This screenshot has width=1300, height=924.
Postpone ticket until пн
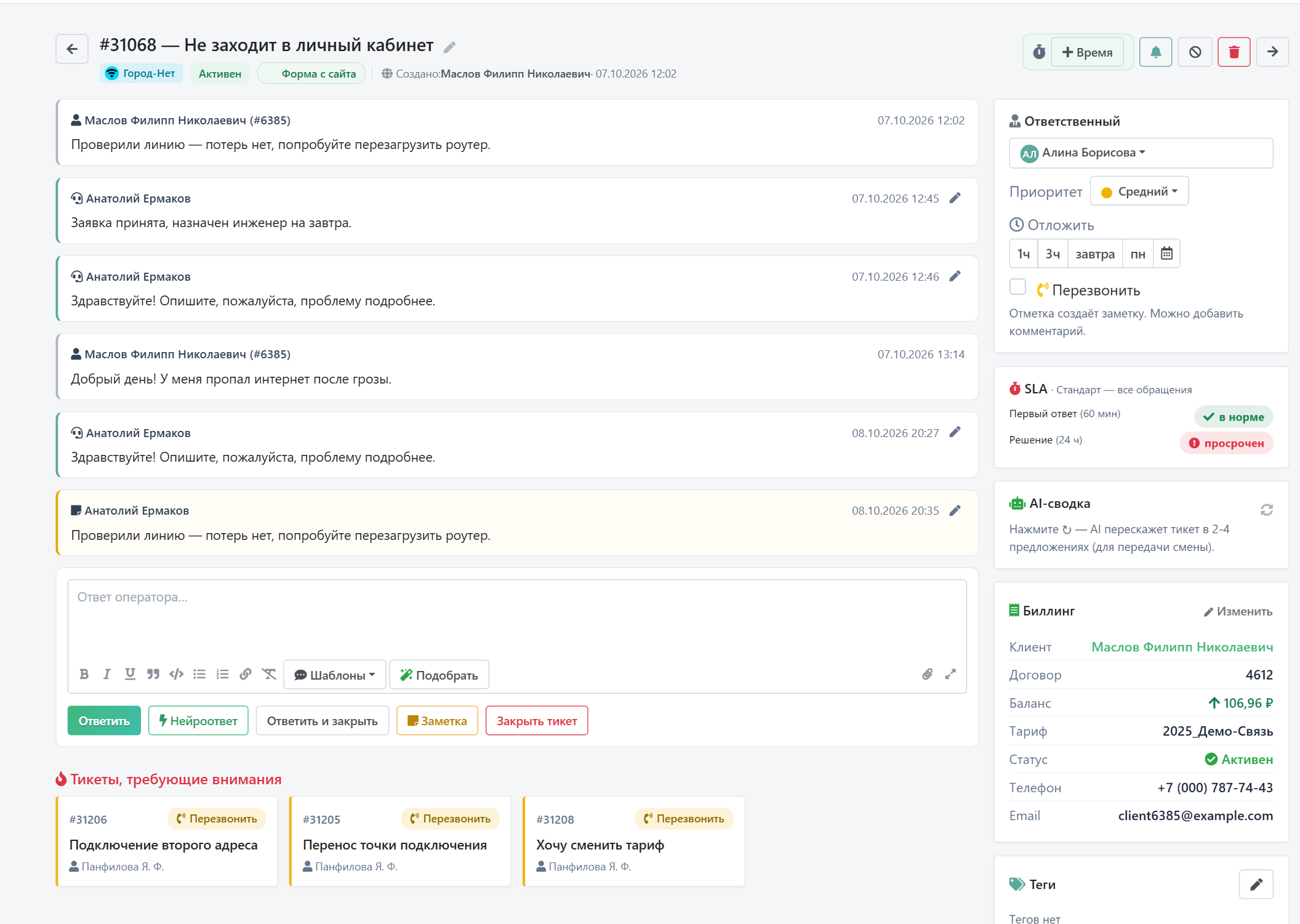[x=1137, y=254]
